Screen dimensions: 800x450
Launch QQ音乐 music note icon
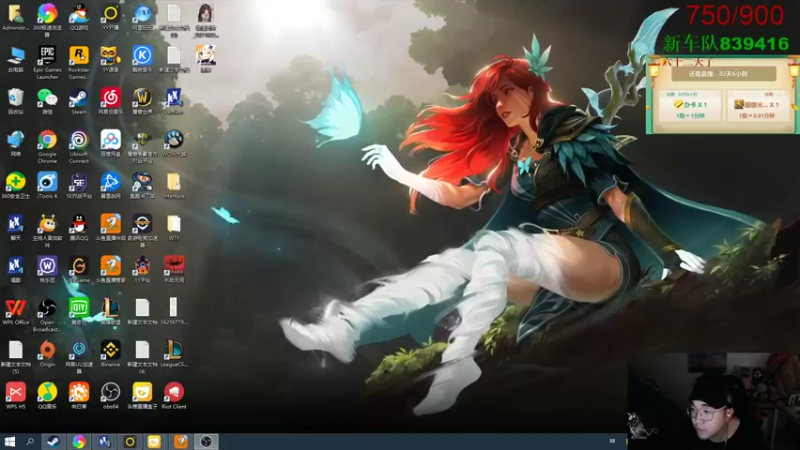point(47,392)
